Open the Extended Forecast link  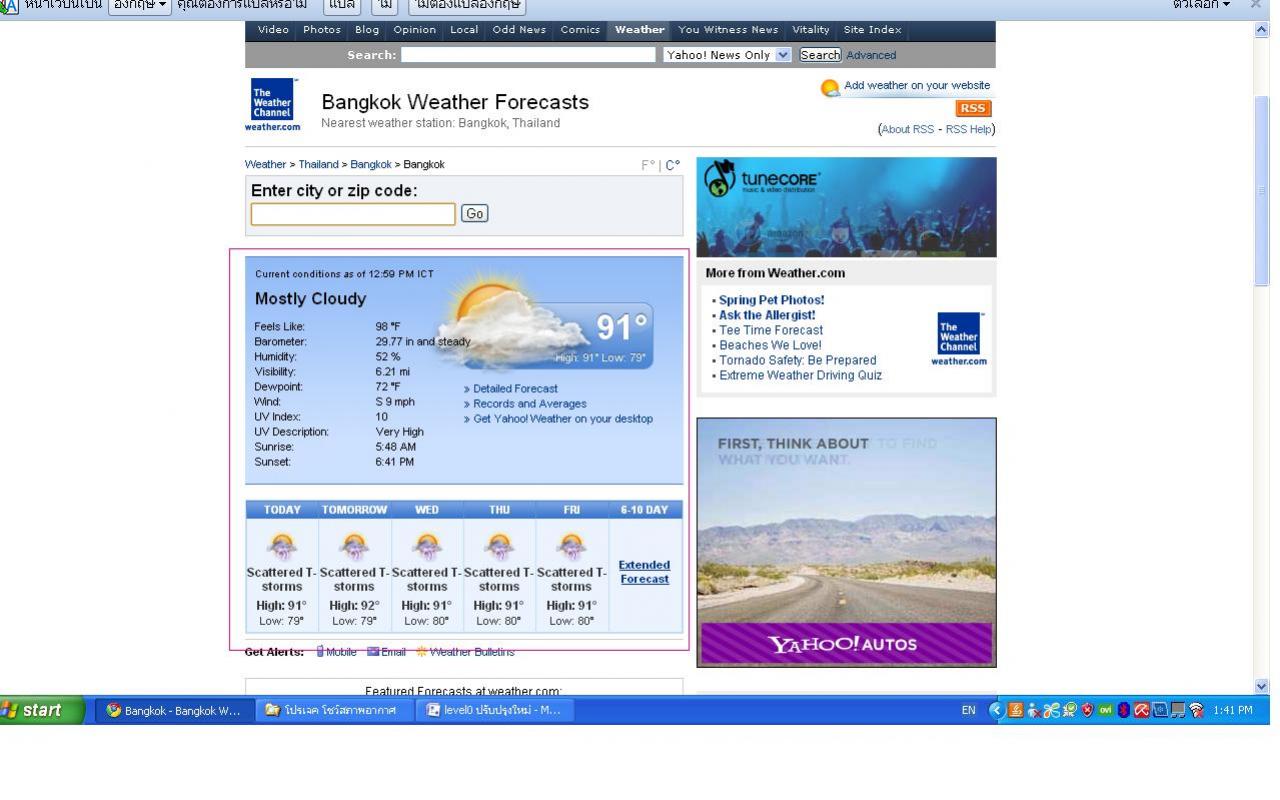pos(645,572)
